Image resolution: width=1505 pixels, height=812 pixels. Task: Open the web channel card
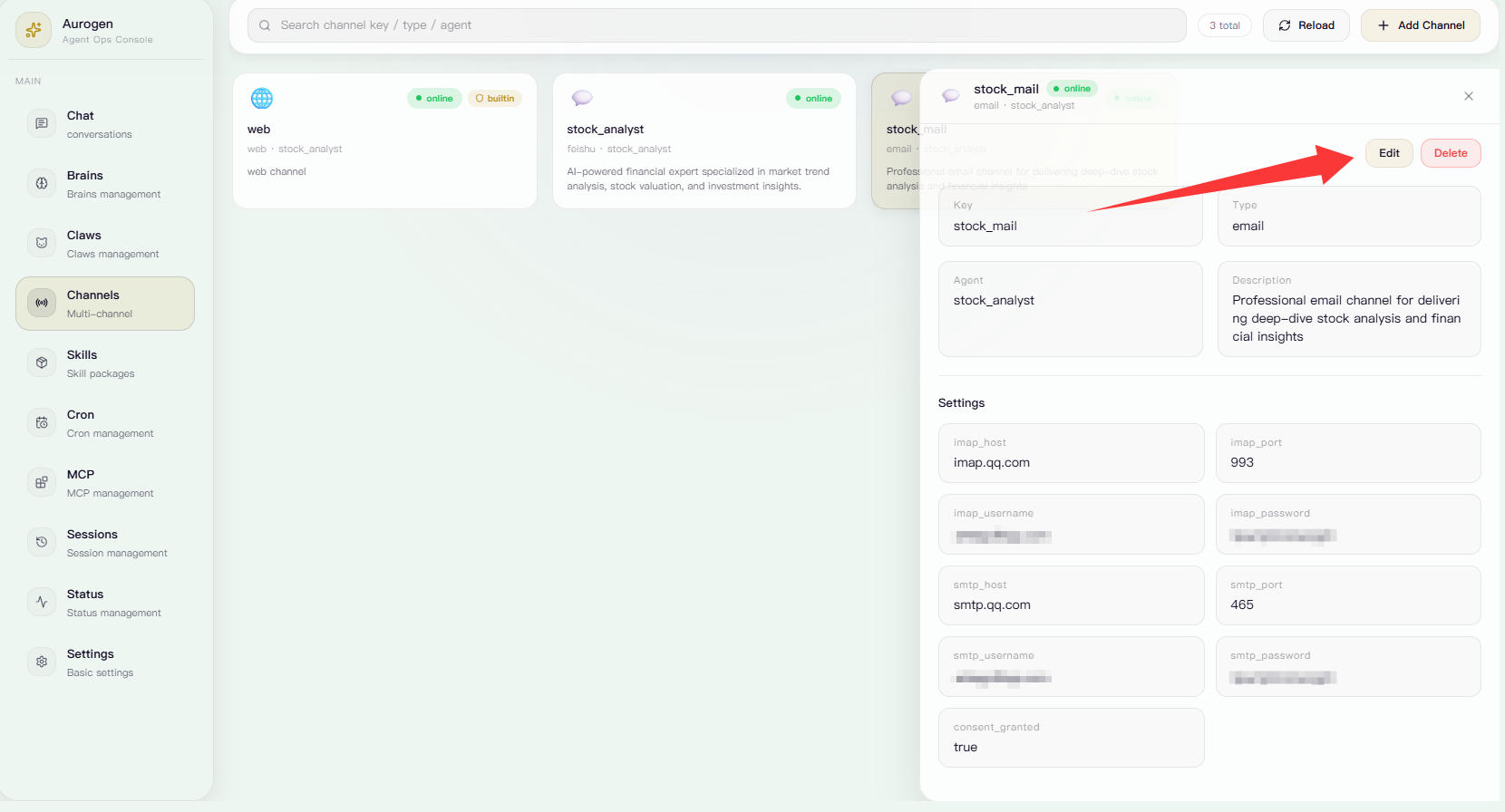(385, 141)
